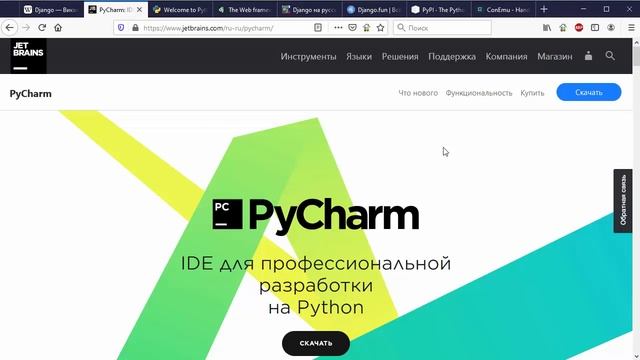Click page vertical scrollbar thumb

(x=636, y=56)
